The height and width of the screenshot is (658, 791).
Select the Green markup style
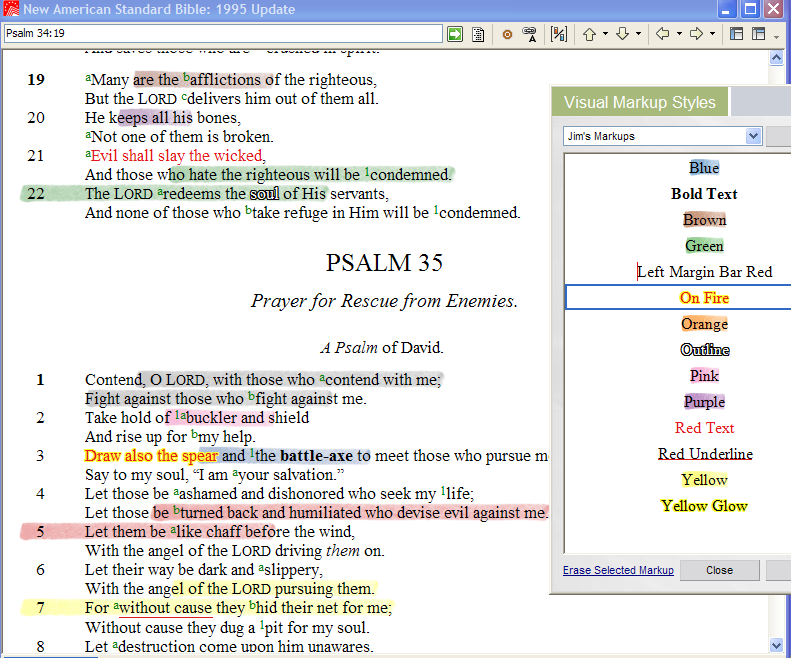(704, 246)
